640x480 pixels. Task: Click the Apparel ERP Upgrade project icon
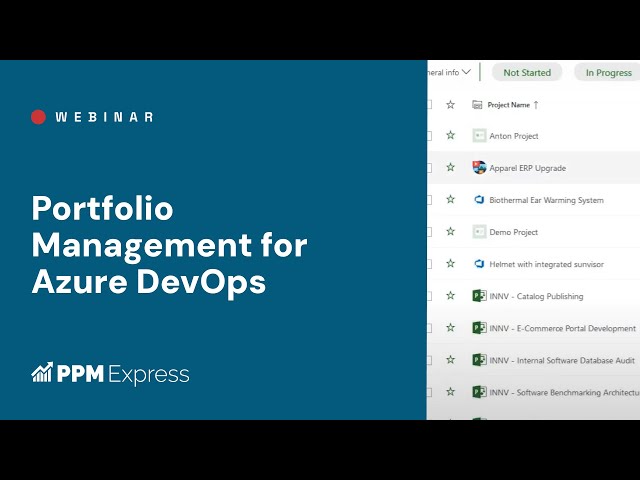tap(479, 167)
